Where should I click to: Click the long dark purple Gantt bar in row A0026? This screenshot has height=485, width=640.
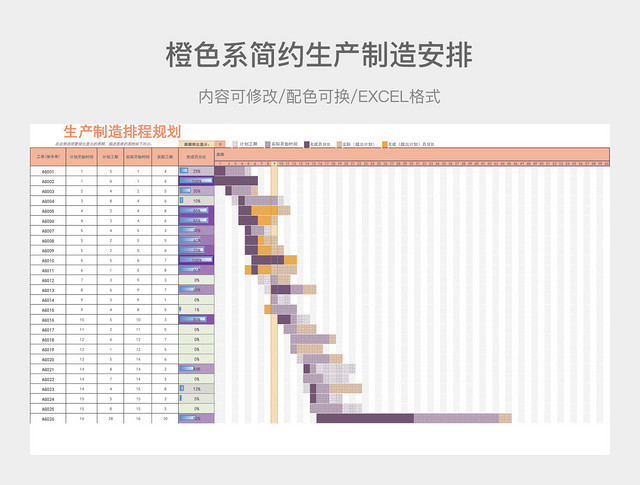(x=365, y=418)
